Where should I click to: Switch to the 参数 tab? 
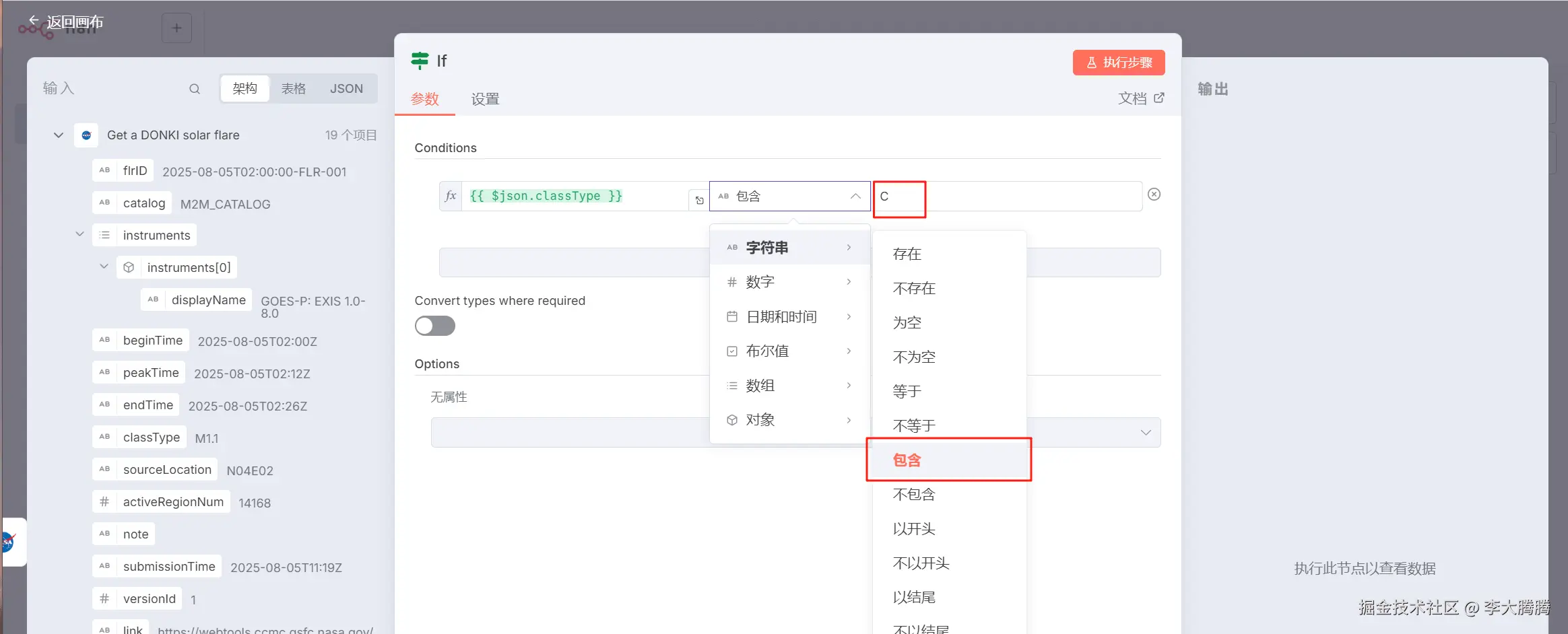[x=425, y=99]
